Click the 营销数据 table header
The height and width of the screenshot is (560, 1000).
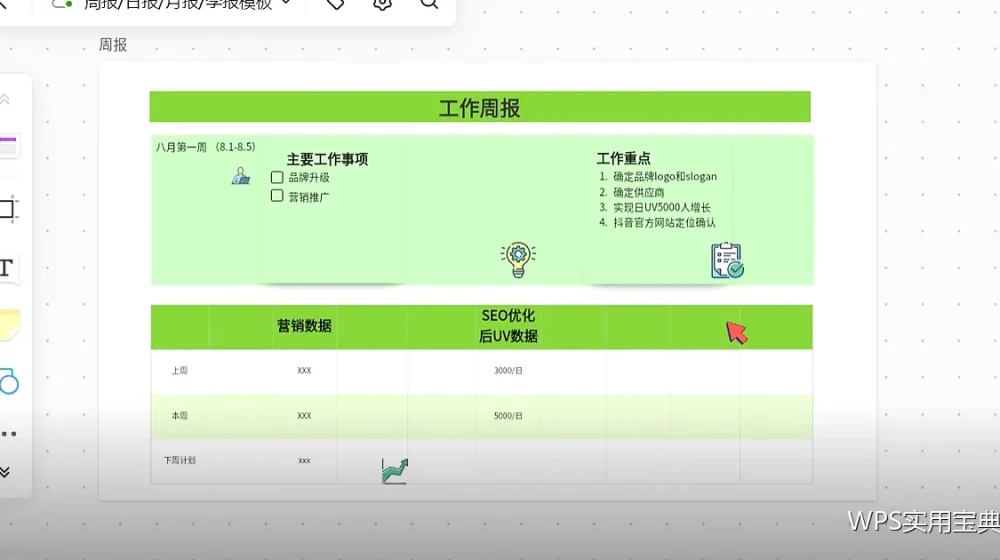(x=304, y=326)
